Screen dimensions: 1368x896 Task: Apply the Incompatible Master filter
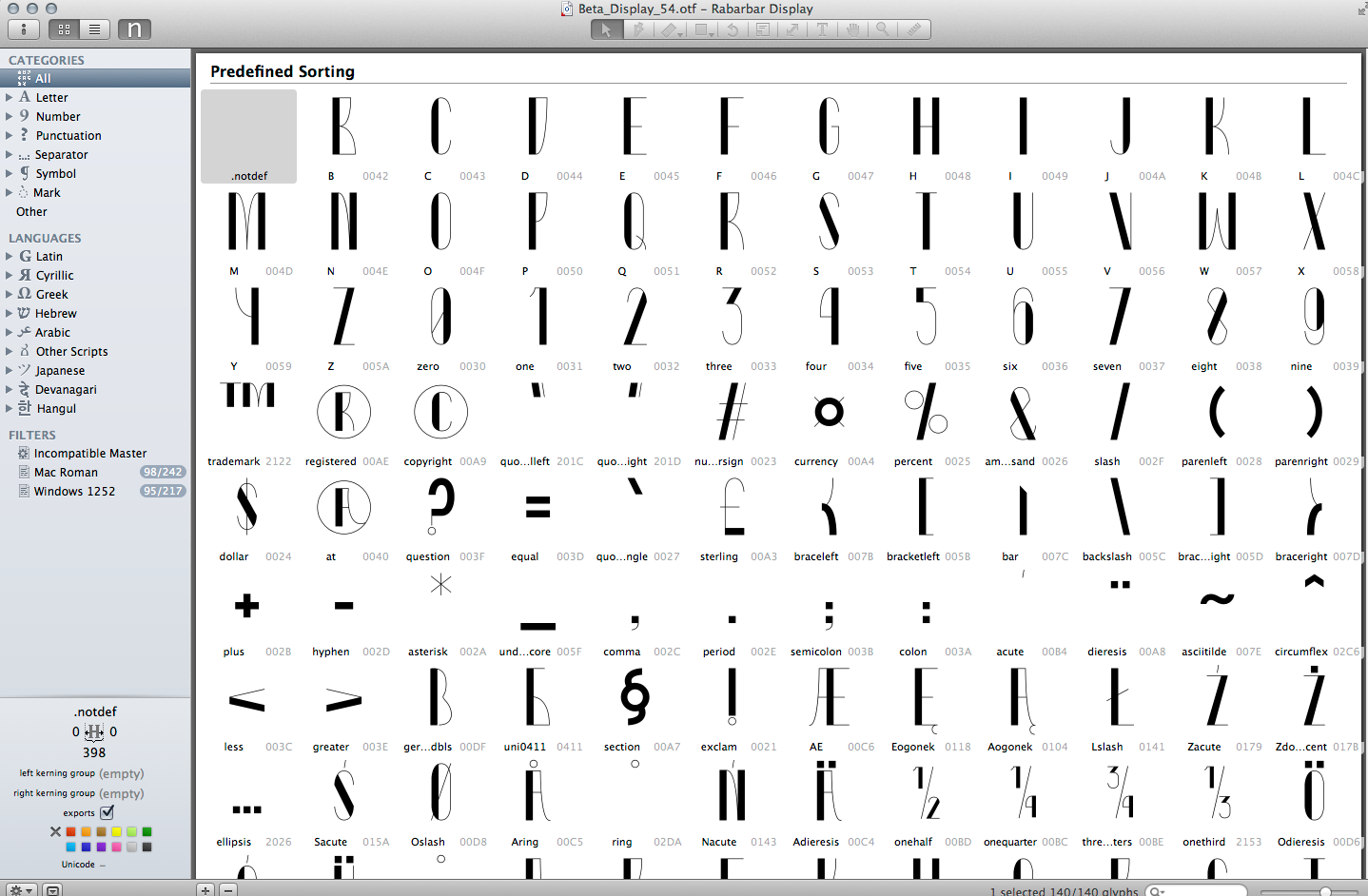pyautogui.click(x=95, y=453)
